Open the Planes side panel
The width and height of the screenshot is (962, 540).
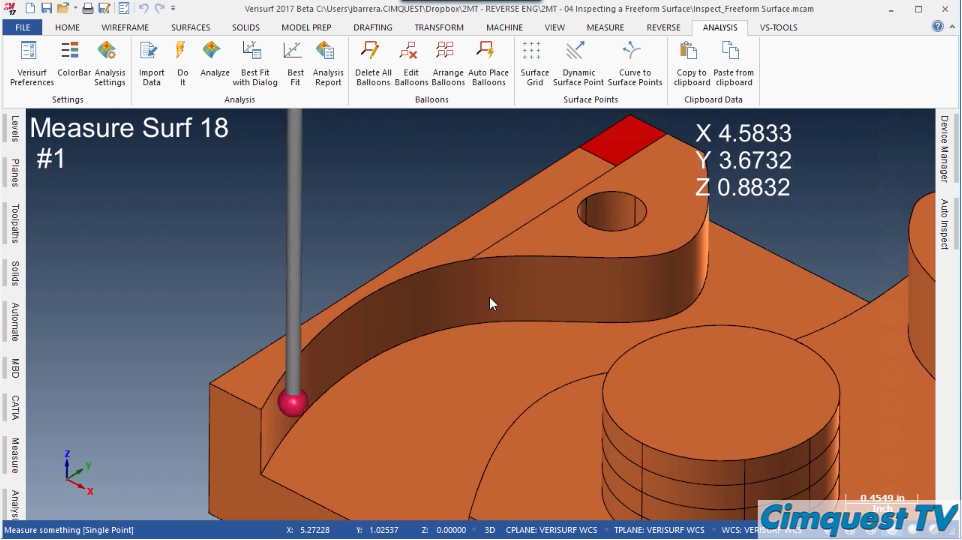(x=14, y=172)
